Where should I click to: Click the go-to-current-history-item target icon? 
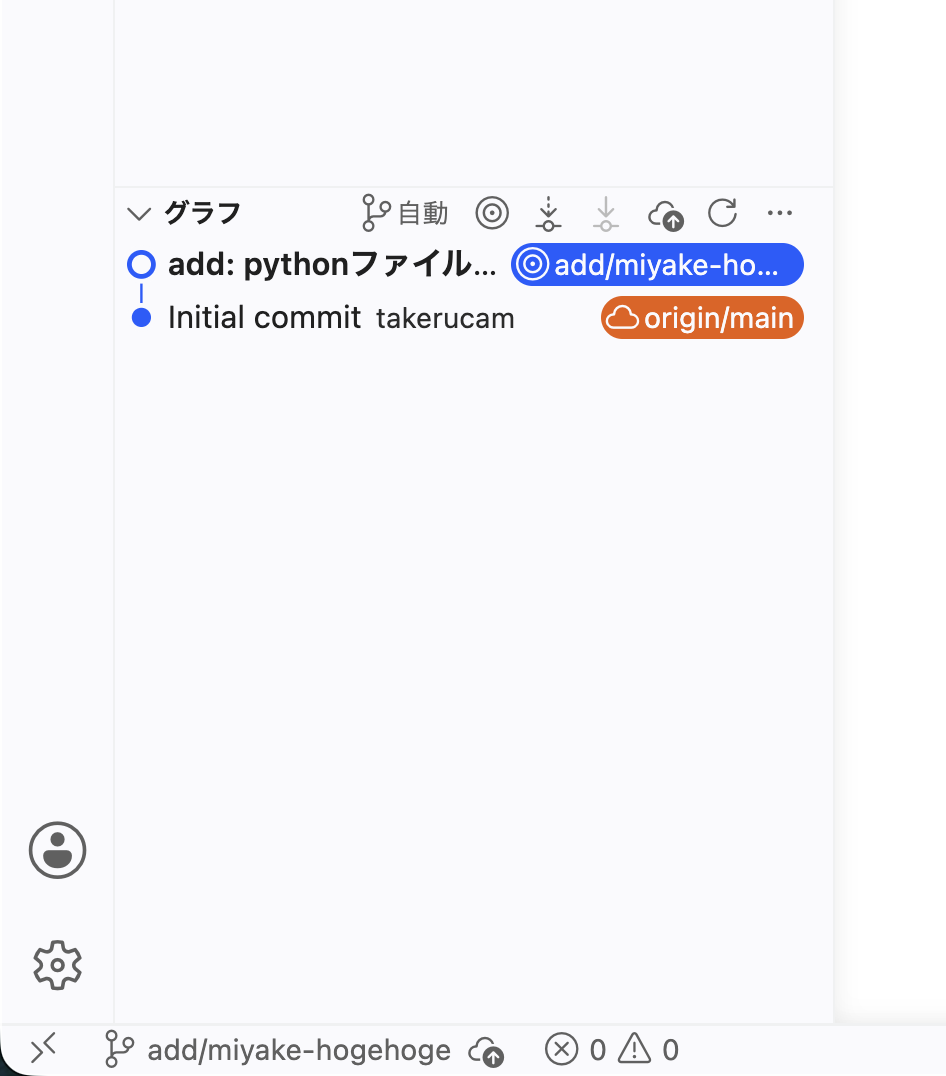(x=492, y=213)
